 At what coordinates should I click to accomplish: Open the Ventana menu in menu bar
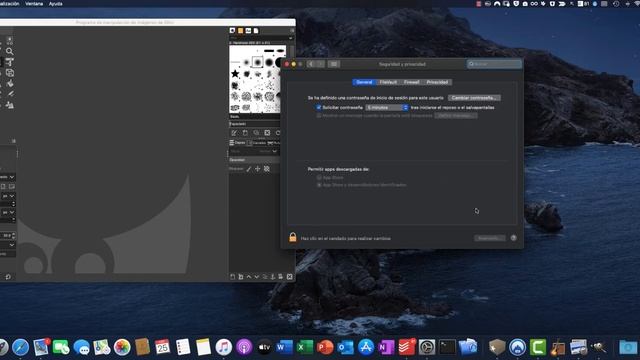coord(34,4)
